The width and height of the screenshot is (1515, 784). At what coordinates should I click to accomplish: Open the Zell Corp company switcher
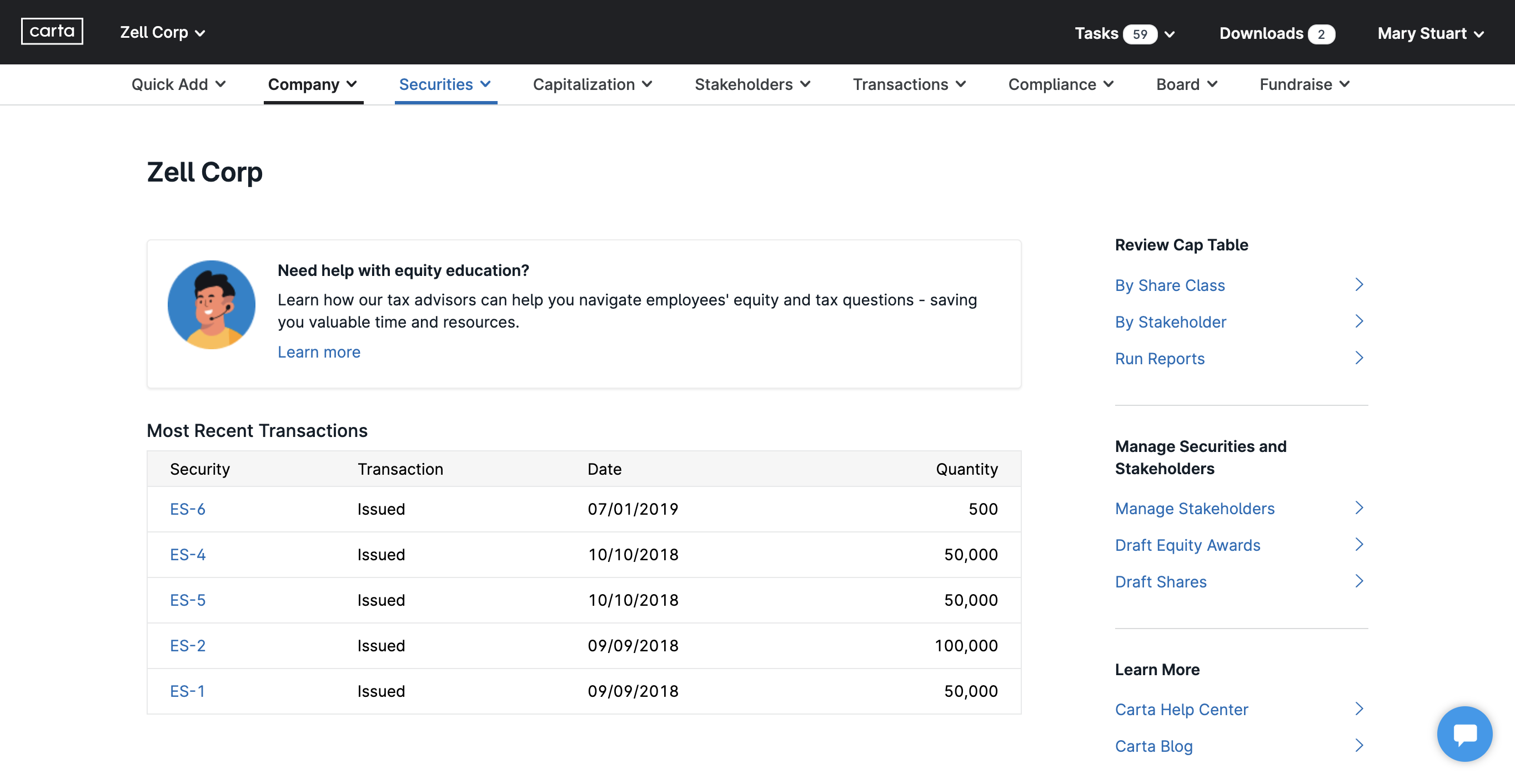(x=163, y=32)
